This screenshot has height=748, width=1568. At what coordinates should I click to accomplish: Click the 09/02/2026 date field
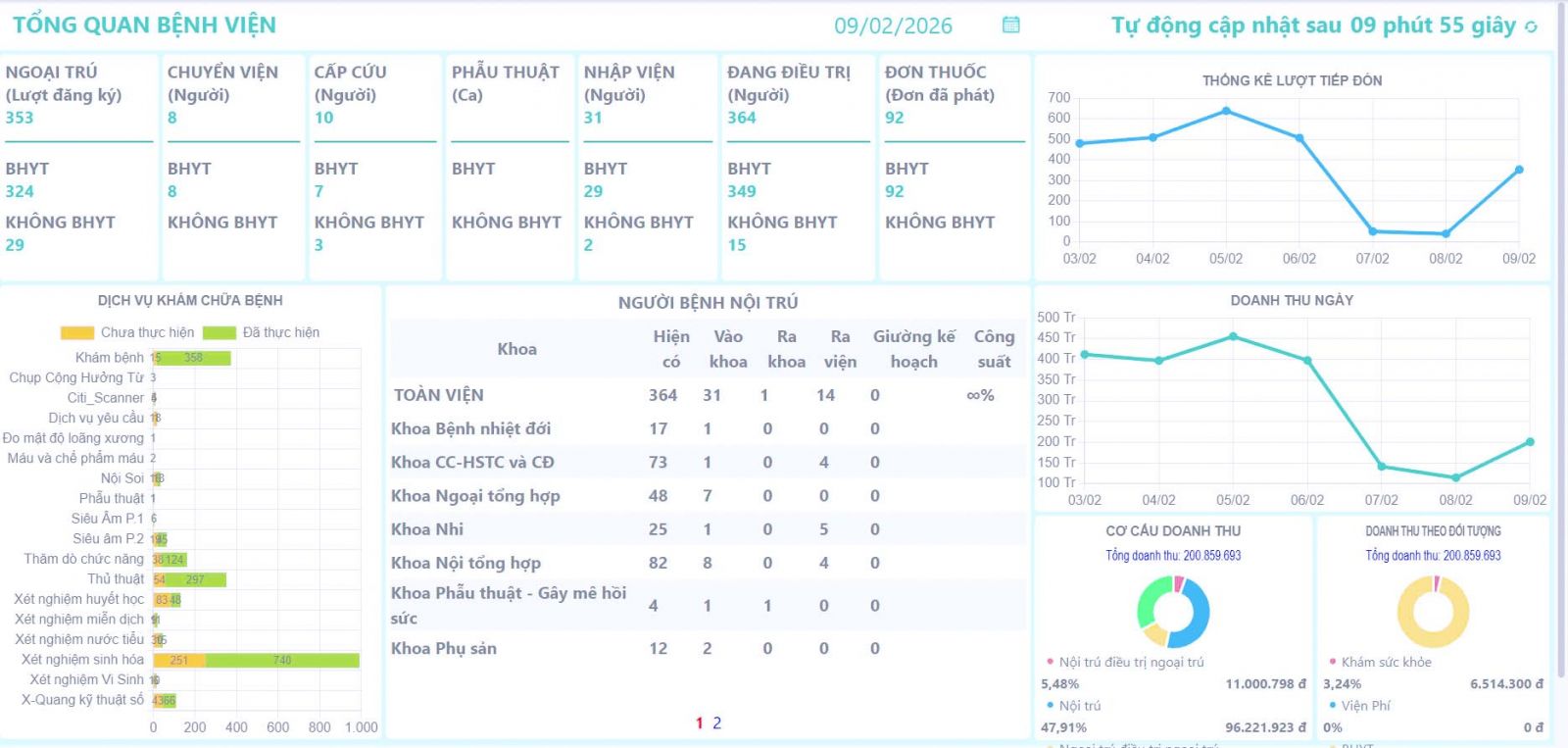pyautogui.click(x=893, y=26)
